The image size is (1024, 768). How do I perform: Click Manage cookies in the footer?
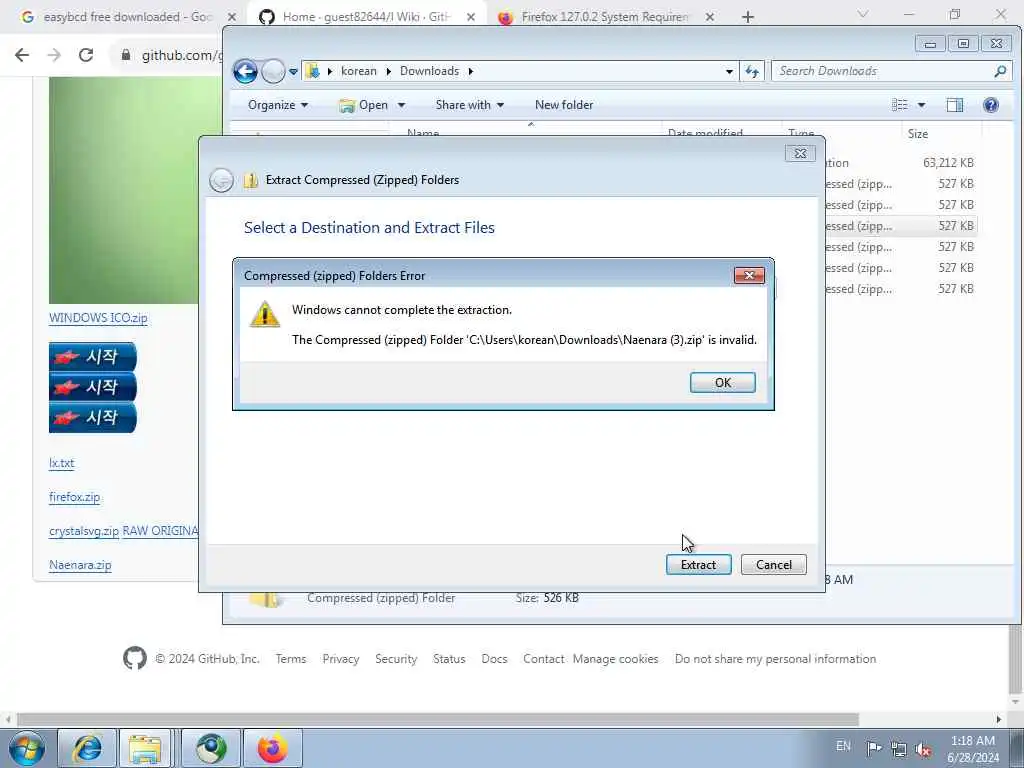(615, 659)
